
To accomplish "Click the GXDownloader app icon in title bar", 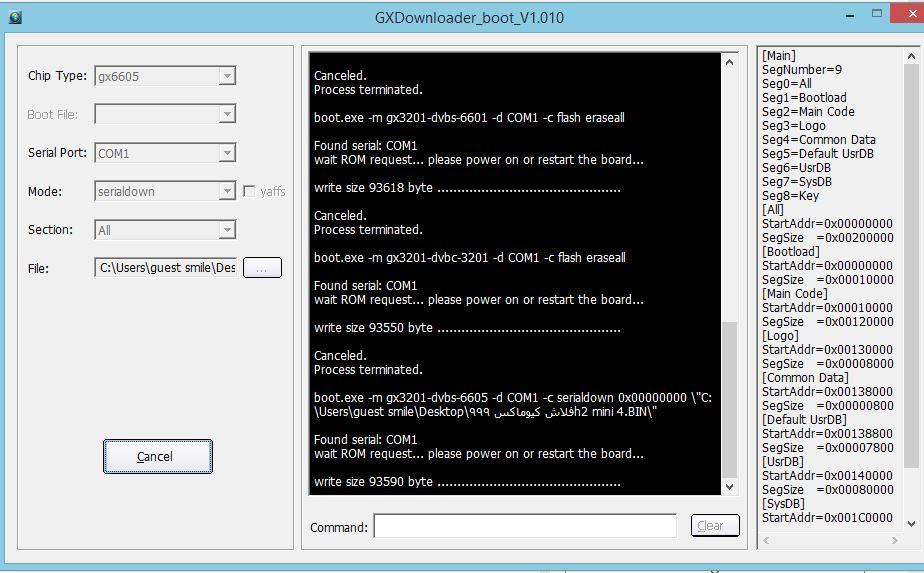I will coord(15,17).
